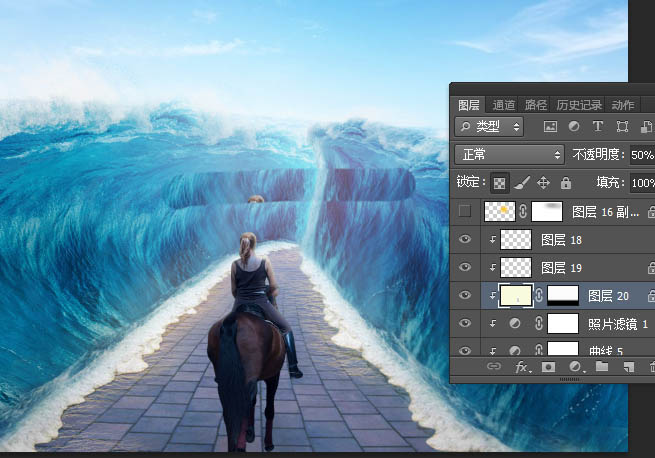Click mask link chain on 图层 16 副本

523,211
